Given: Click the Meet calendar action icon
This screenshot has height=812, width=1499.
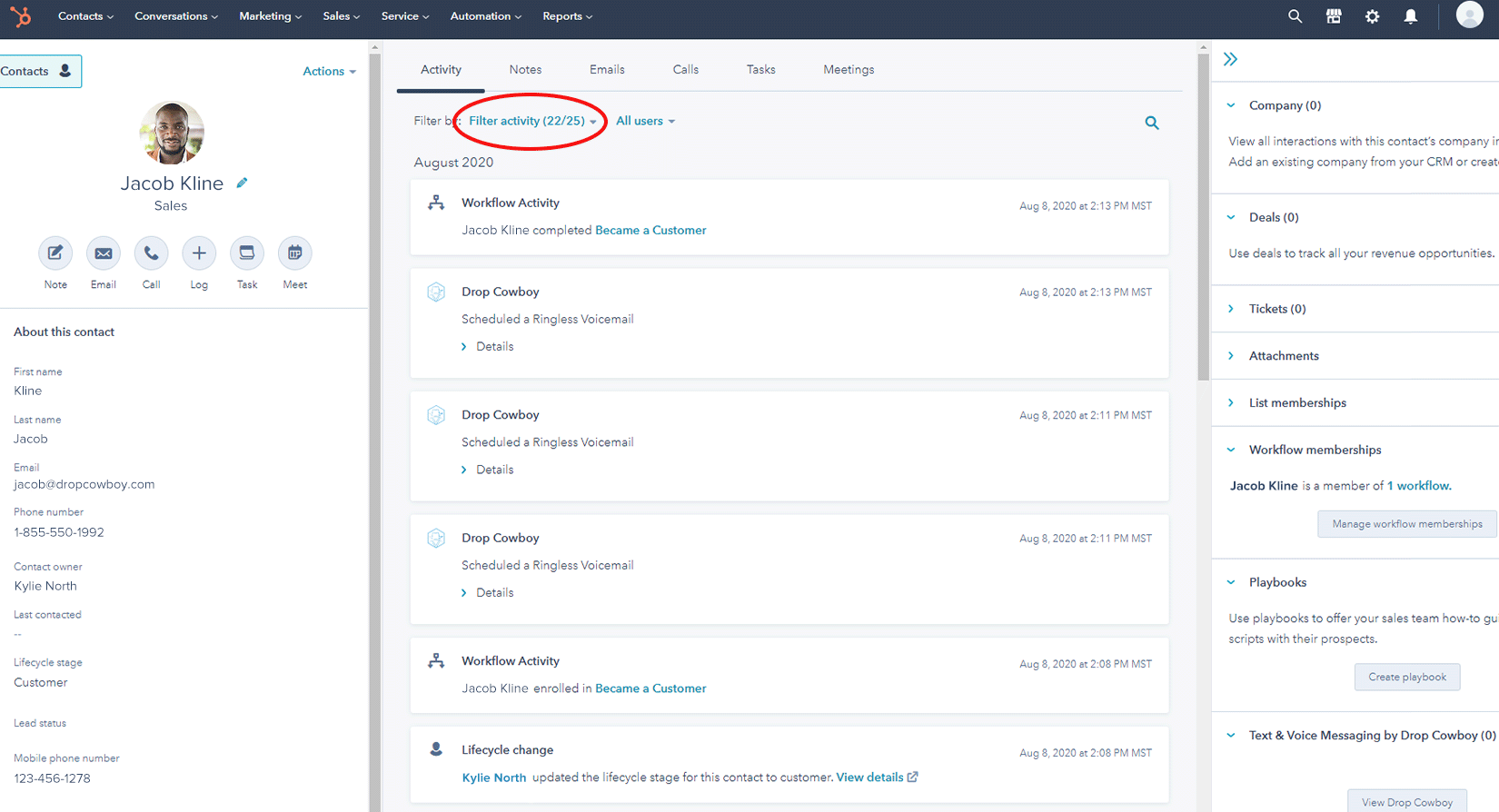Looking at the screenshot, I should (x=294, y=253).
